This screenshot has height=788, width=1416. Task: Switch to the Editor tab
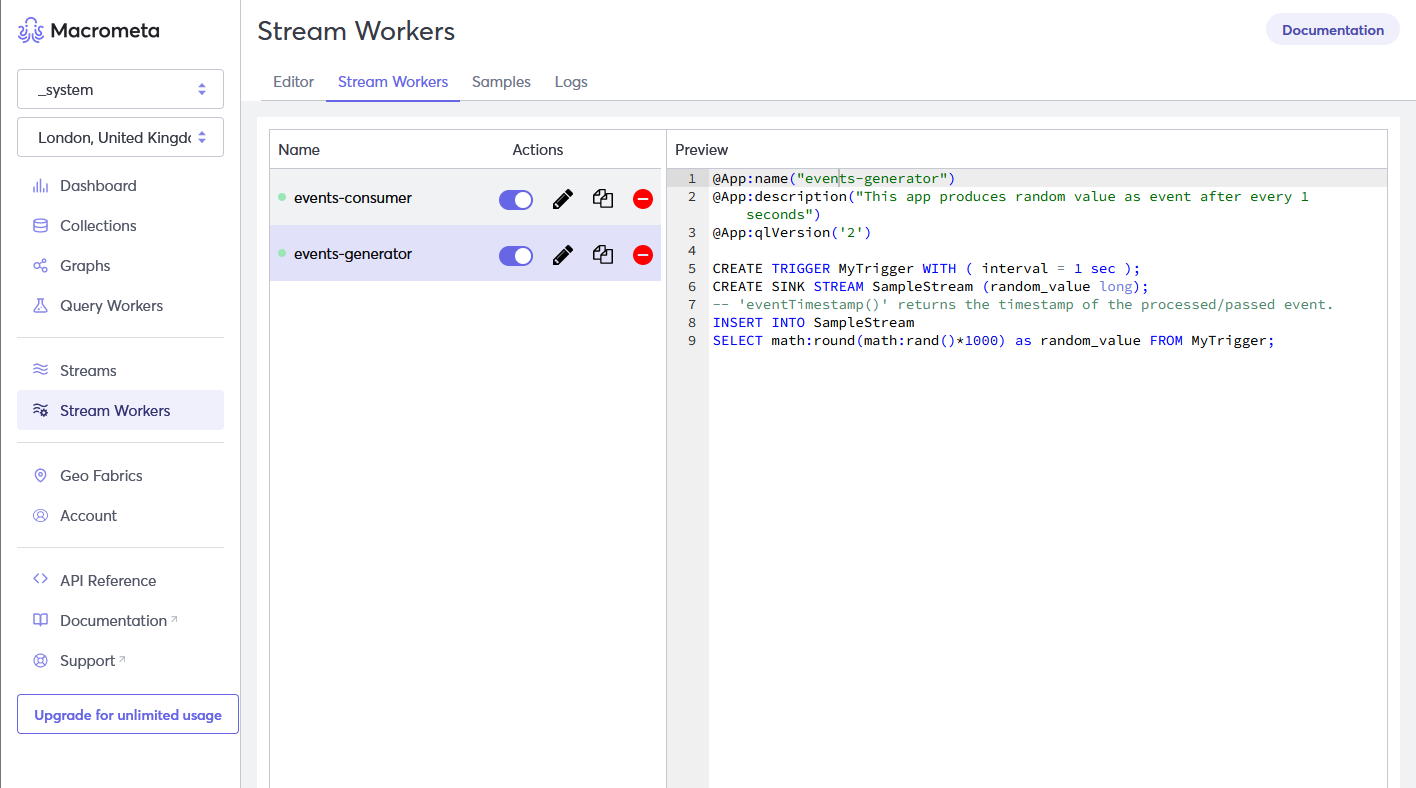tap(294, 82)
